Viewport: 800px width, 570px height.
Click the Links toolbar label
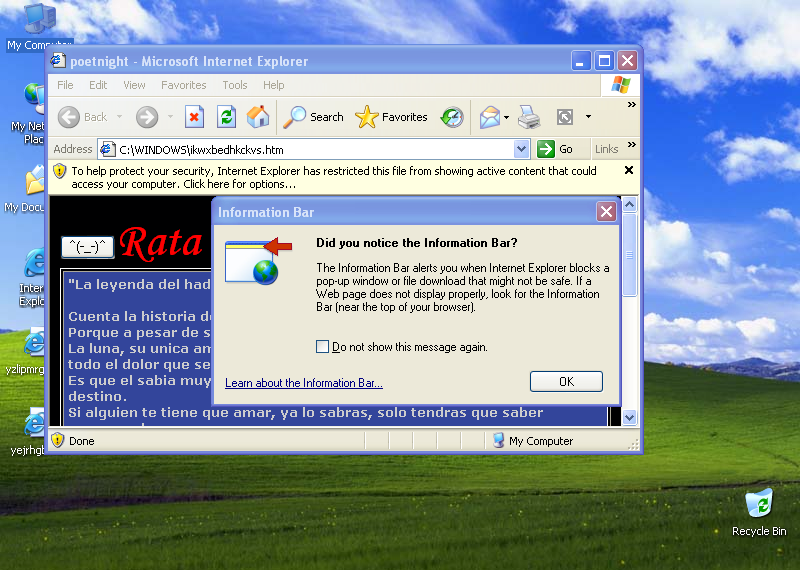(x=606, y=149)
